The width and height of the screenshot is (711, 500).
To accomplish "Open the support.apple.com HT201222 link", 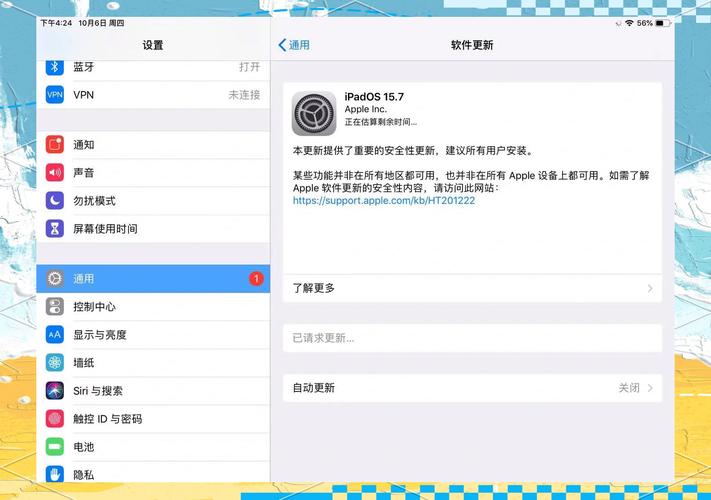I will pyautogui.click(x=384, y=200).
